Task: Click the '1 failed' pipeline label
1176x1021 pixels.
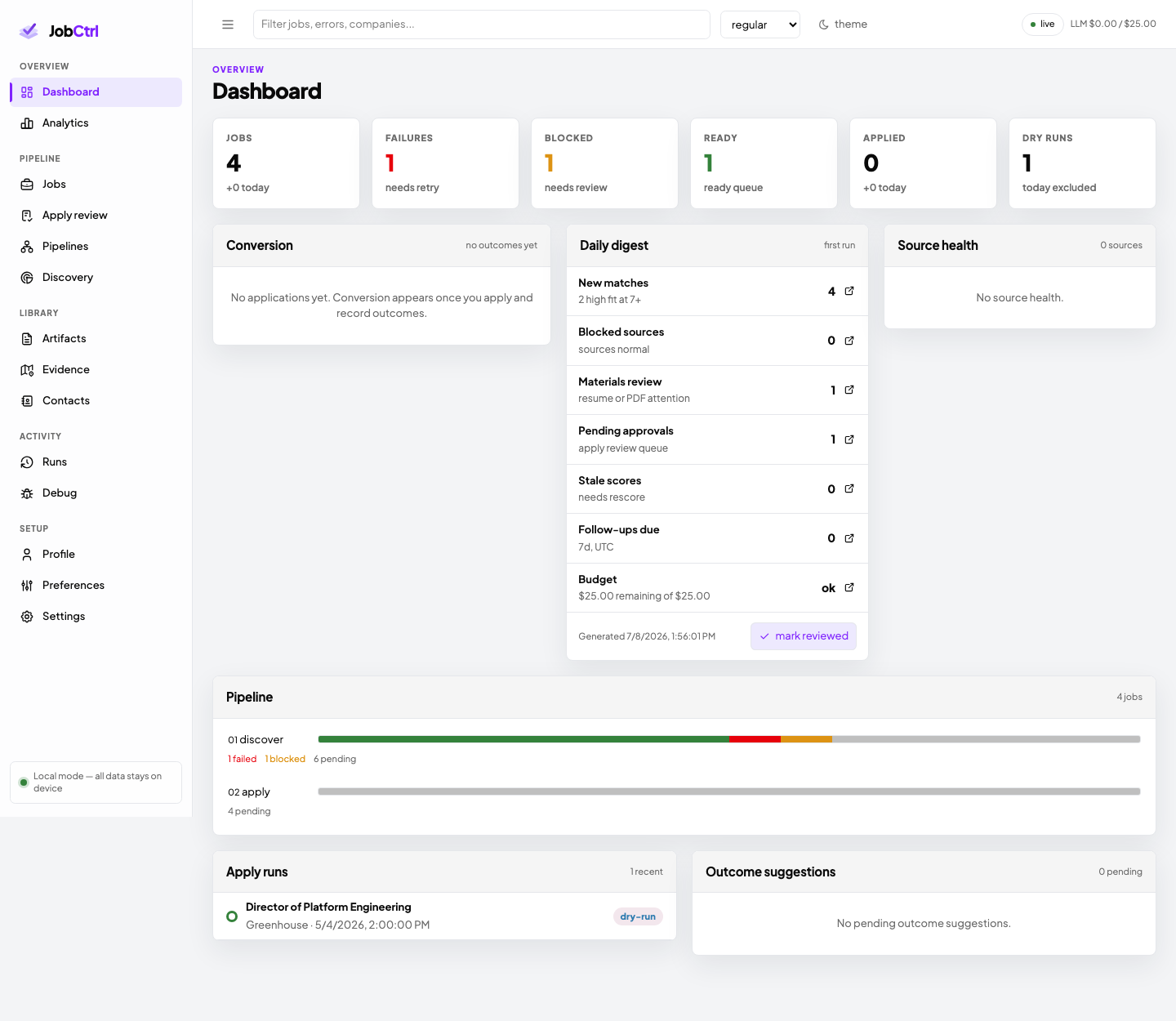Action: (x=242, y=759)
